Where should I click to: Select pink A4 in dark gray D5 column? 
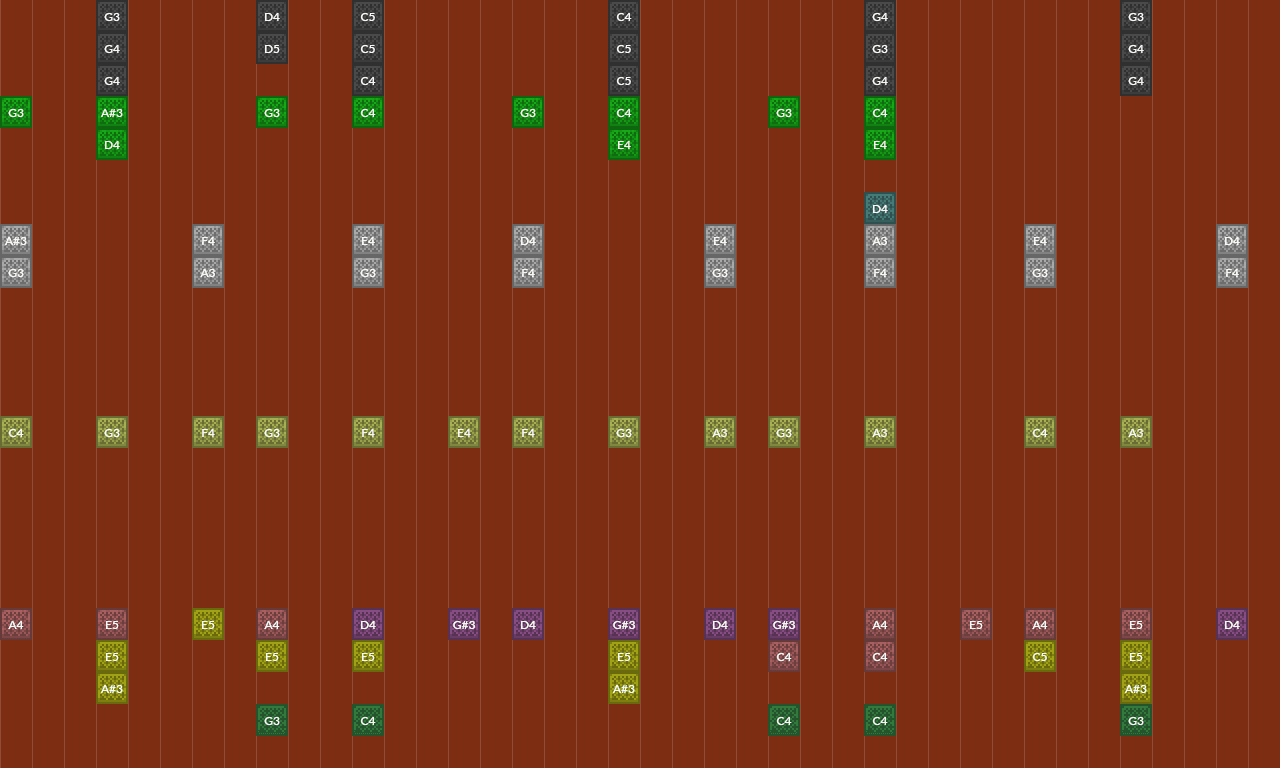coord(272,625)
